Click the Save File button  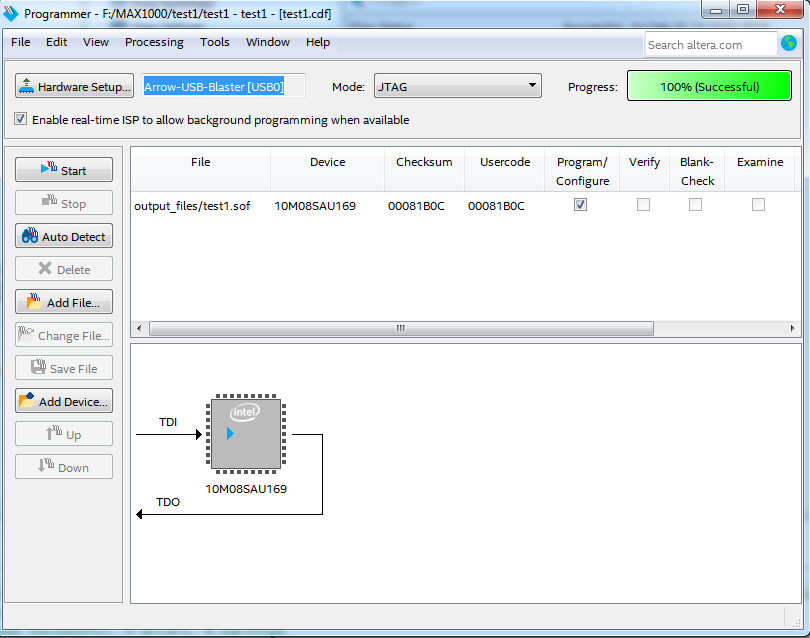point(64,368)
